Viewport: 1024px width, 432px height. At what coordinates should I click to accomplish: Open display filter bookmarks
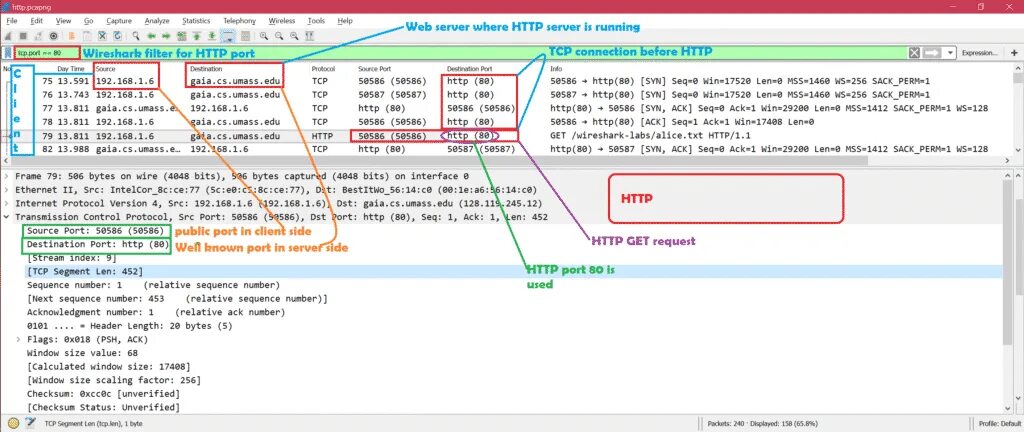[8, 52]
